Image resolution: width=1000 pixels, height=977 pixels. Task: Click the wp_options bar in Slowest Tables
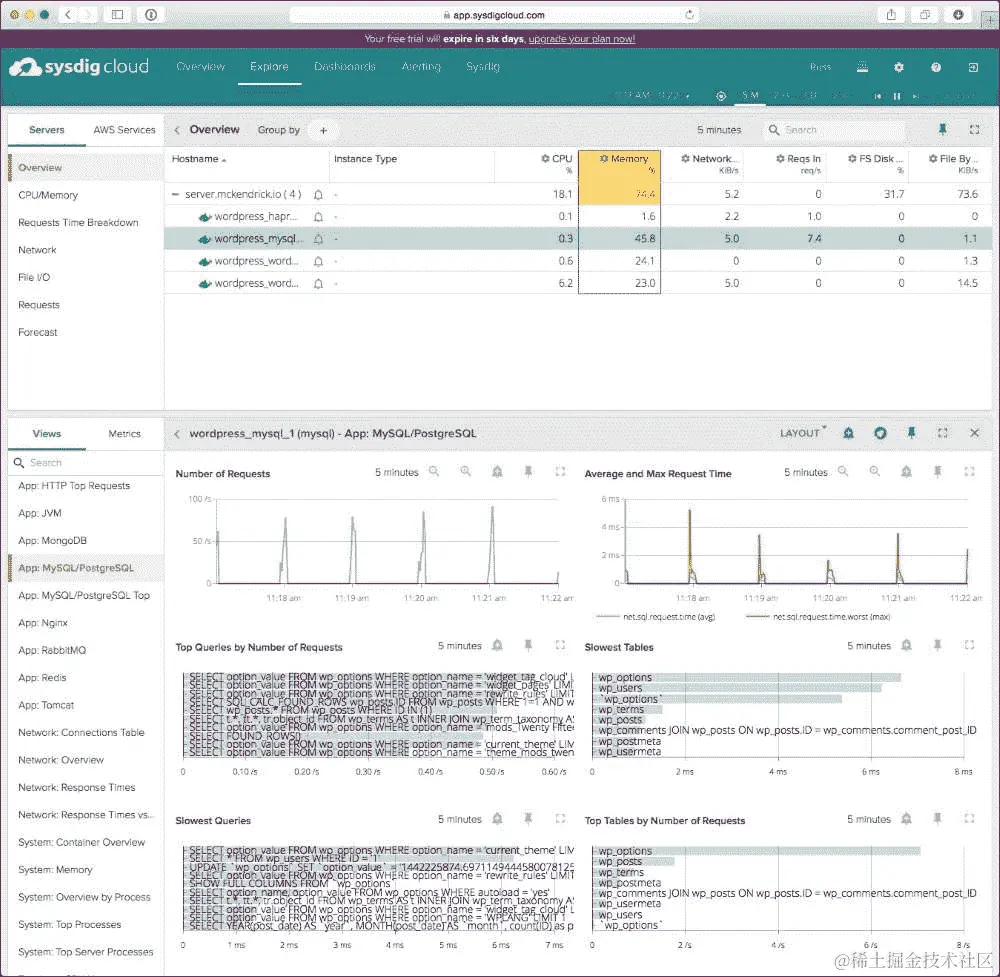click(x=747, y=677)
